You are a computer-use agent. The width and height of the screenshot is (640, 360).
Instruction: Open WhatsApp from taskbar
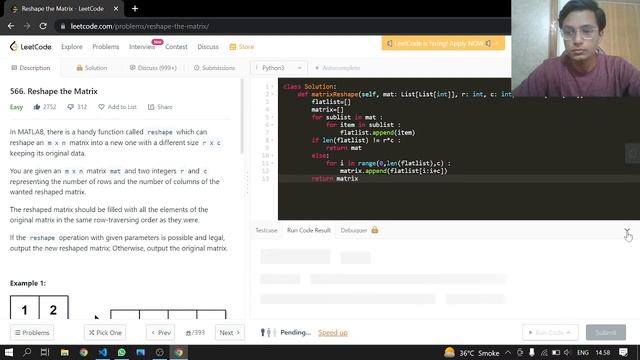[122, 352]
